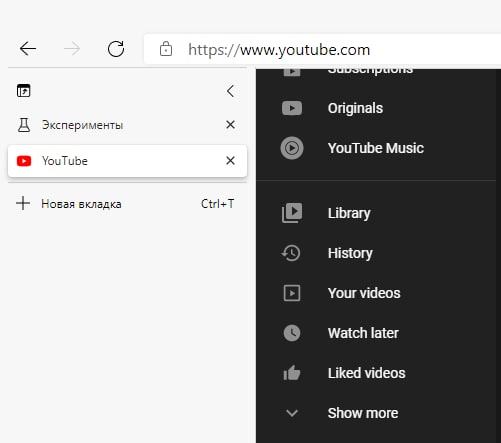Reload the page with the refresh icon
The image size is (501, 443).
116,49
